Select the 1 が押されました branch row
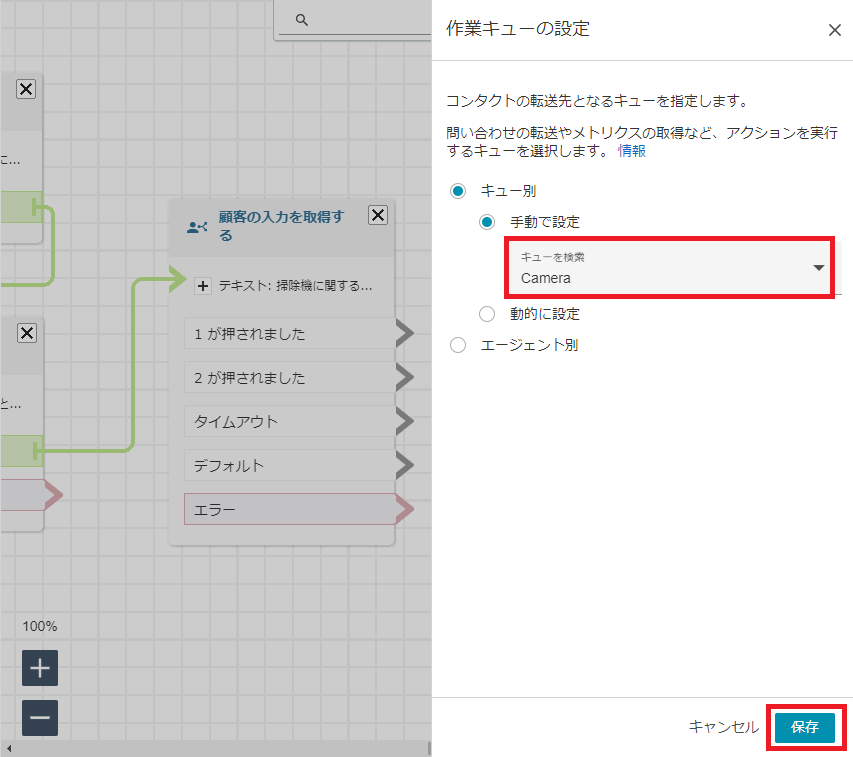This screenshot has height=757, width=853. coord(289,333)
